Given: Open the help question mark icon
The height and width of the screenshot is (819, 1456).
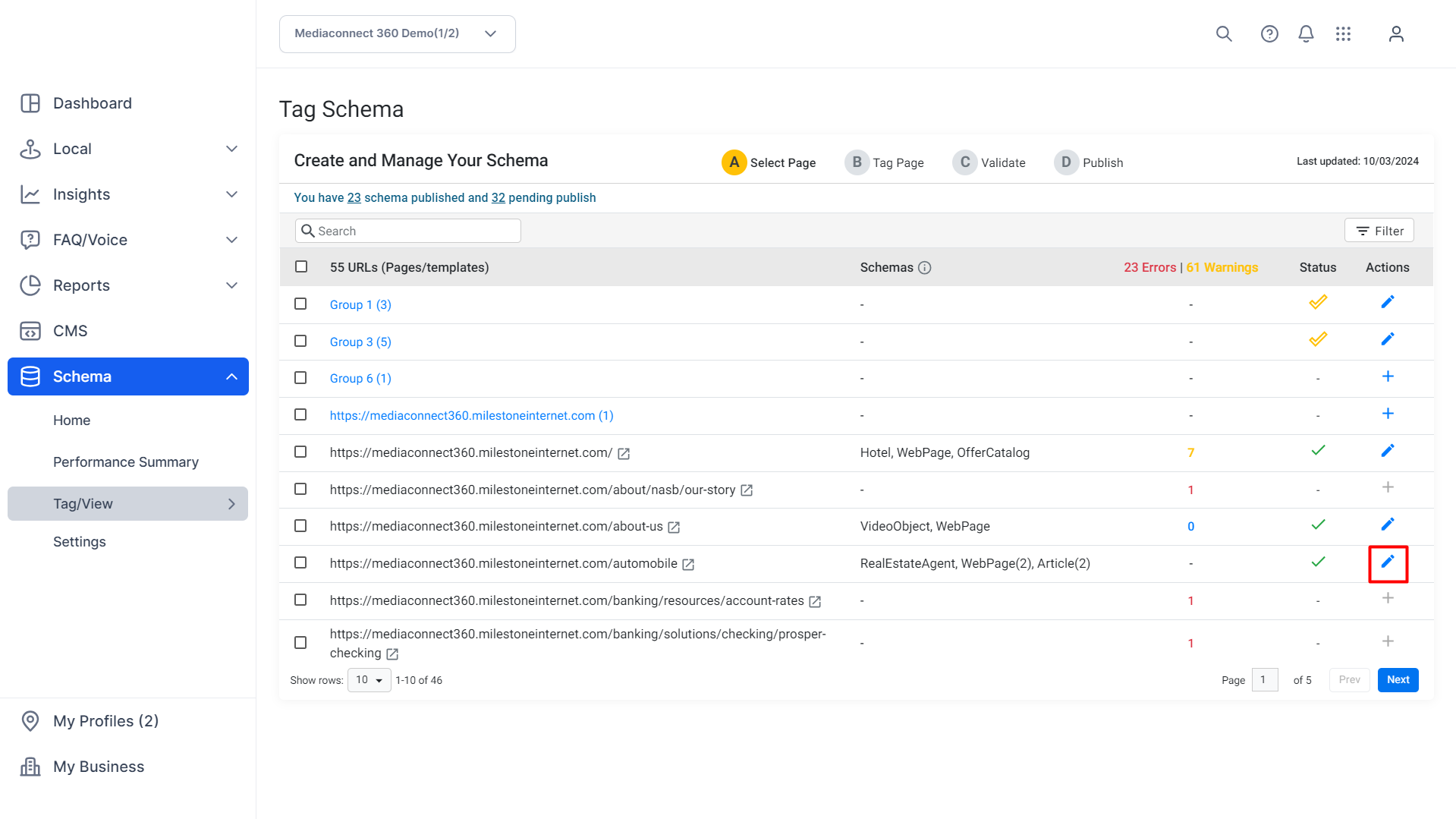Looking at the screenshot, I should (1269, 34).
